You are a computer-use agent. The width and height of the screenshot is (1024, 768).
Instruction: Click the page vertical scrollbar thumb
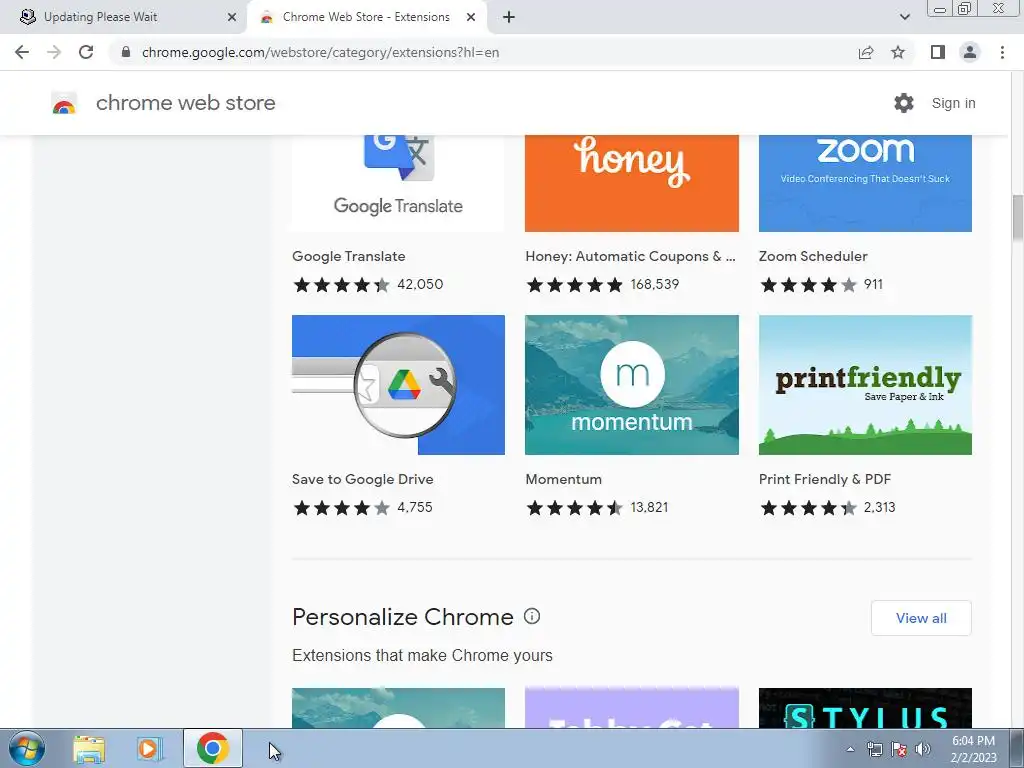pyautogui.click(x=1017, y=217)
